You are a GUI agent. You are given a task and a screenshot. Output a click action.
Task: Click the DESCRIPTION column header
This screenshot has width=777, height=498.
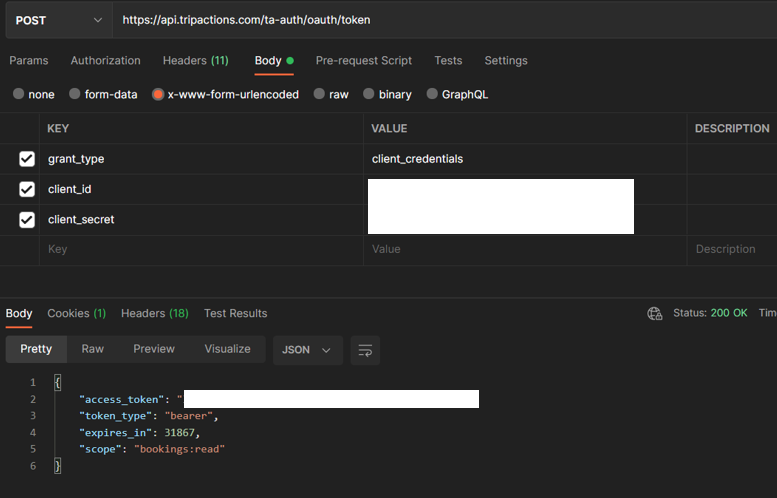point(732,129)
